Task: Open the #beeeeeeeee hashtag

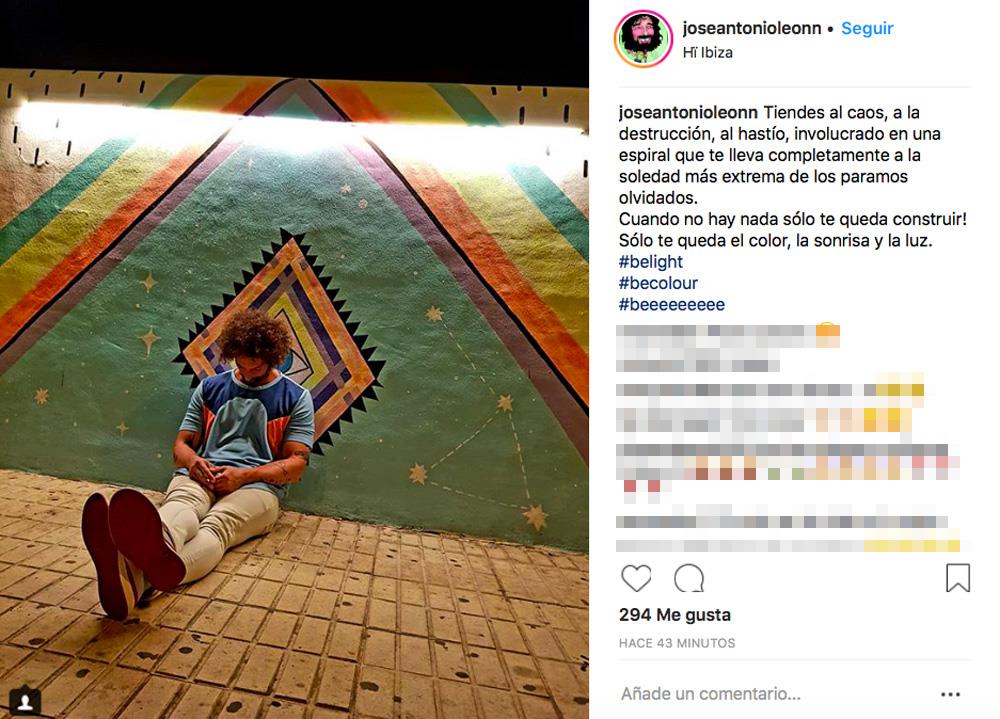Action: point(672,304)
